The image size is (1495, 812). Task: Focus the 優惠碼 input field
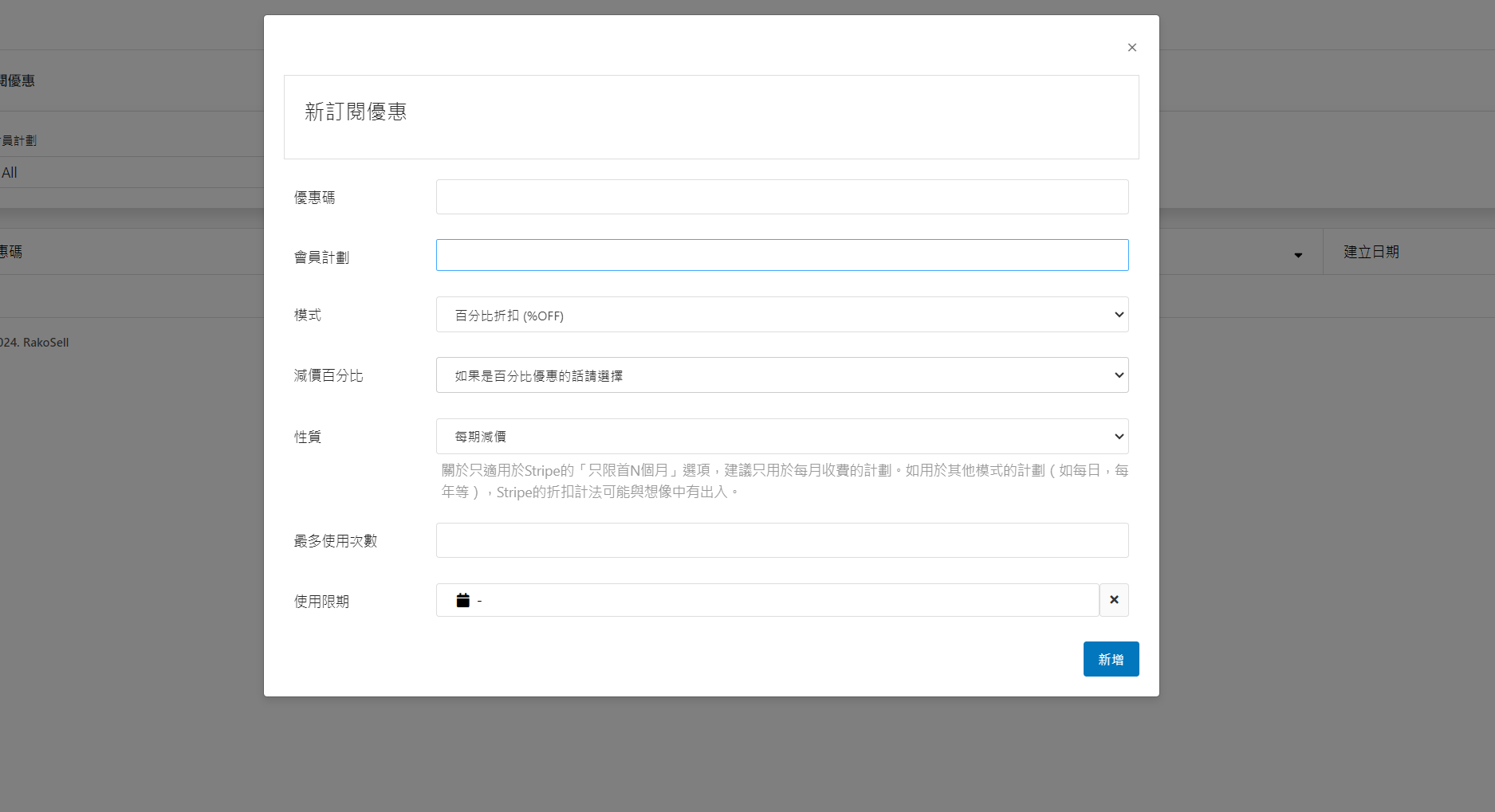tap(781, 197)
